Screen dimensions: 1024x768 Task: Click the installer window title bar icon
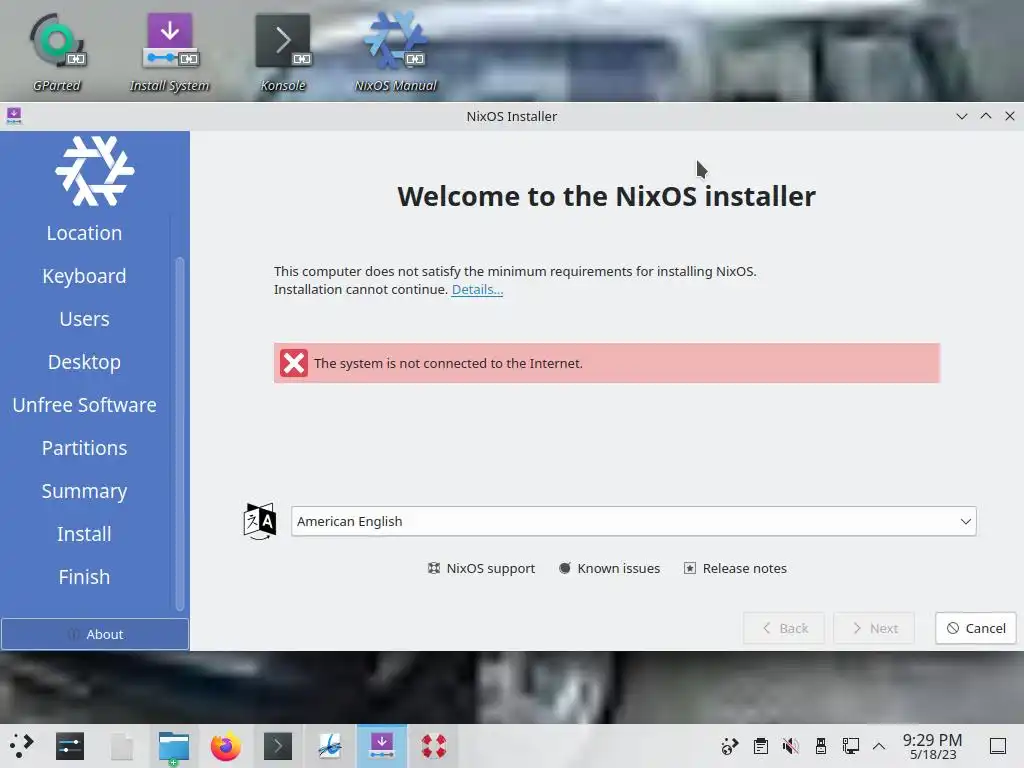click(14, 116)
